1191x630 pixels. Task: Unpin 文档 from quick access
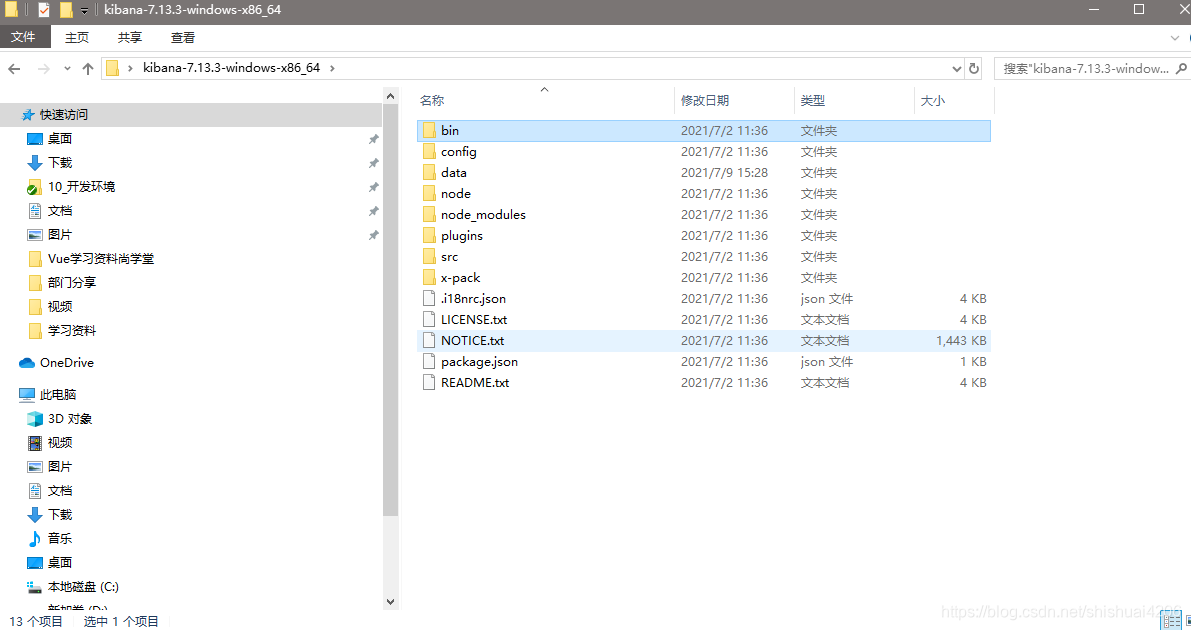pyautogui.click(x=373, y=211)
